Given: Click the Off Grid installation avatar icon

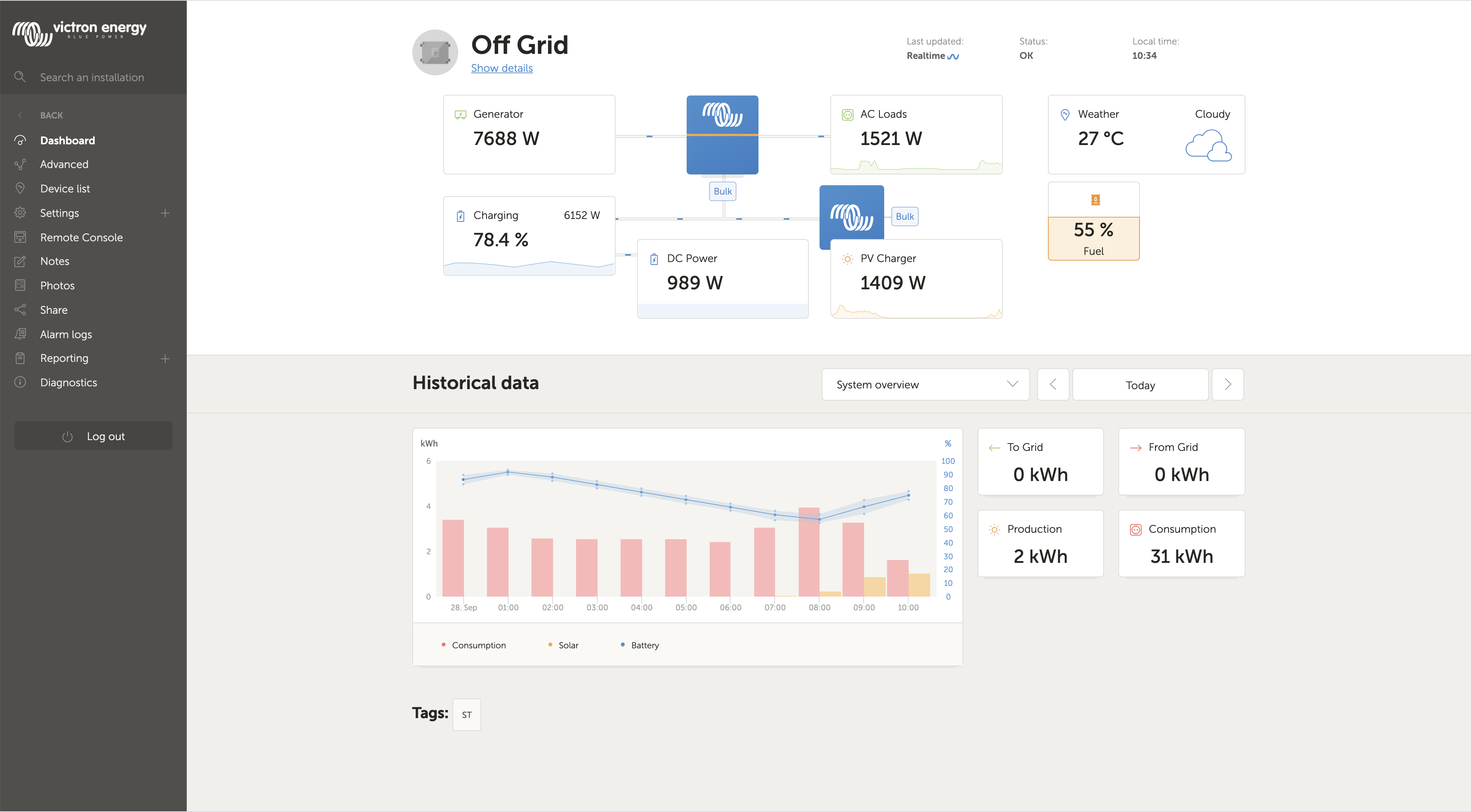Looking at the screenshot, I should click(x=435, y=52).
